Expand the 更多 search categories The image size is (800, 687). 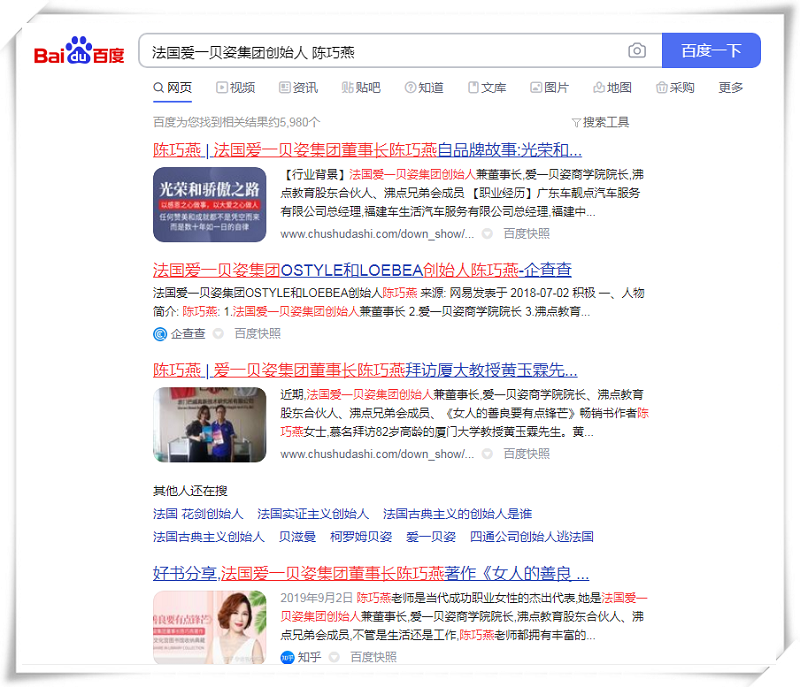730,88
